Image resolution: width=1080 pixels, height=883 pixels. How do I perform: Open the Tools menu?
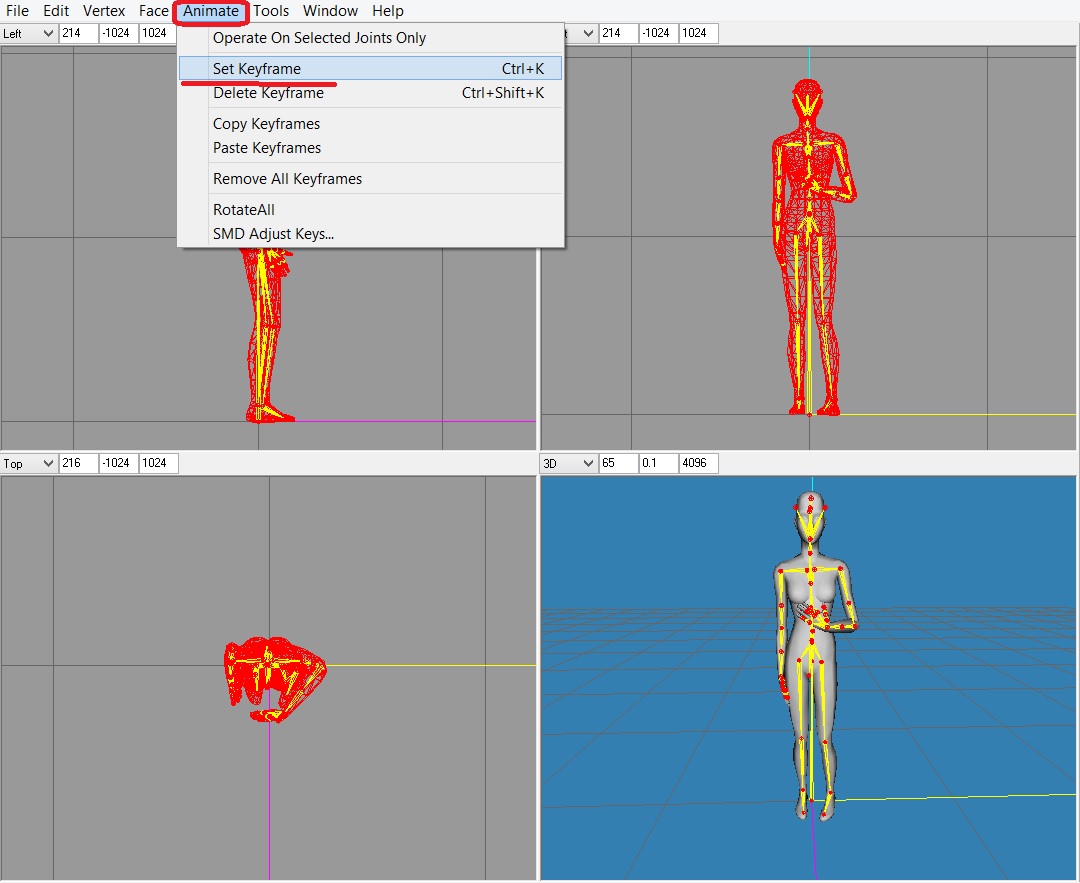270,11
